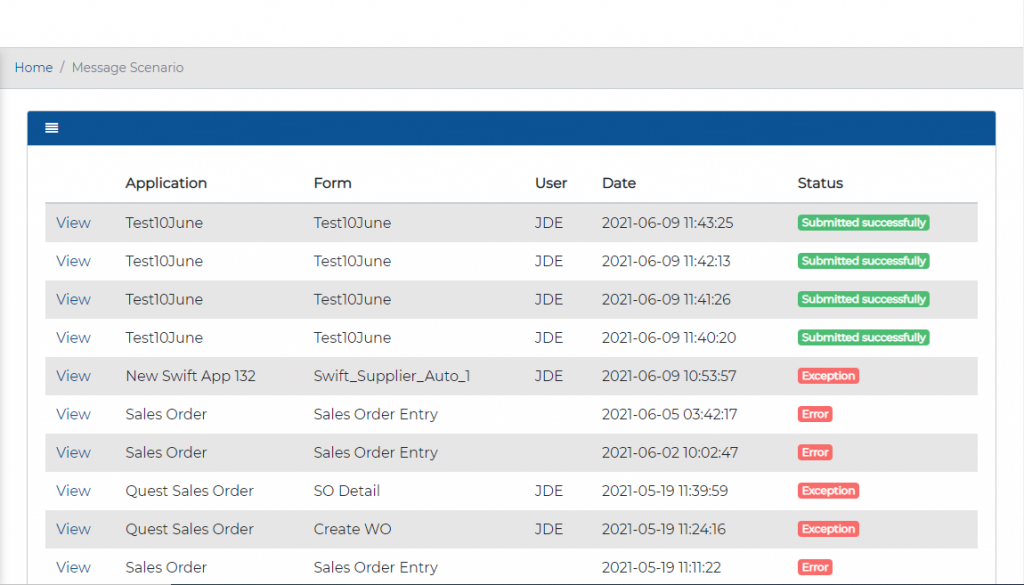Click the User column header
This screenshot has width=1024, height=585.
pyautogui.click(x=551, y=183)
